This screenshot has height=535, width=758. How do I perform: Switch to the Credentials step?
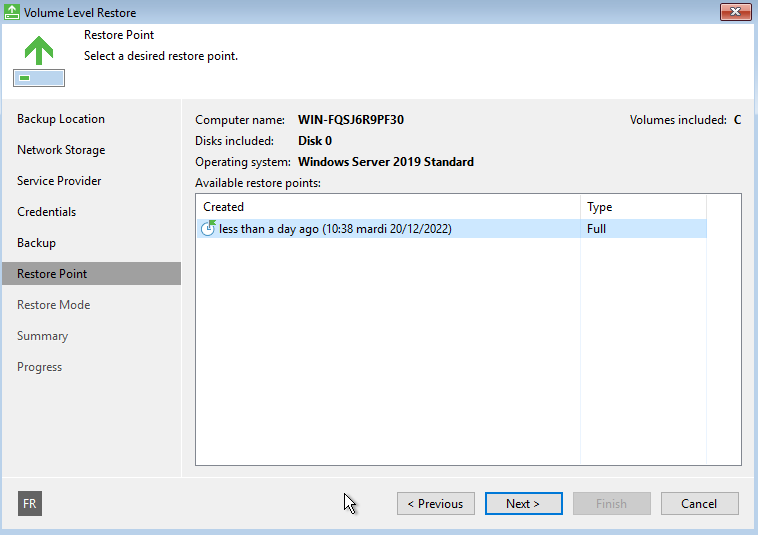46,212
